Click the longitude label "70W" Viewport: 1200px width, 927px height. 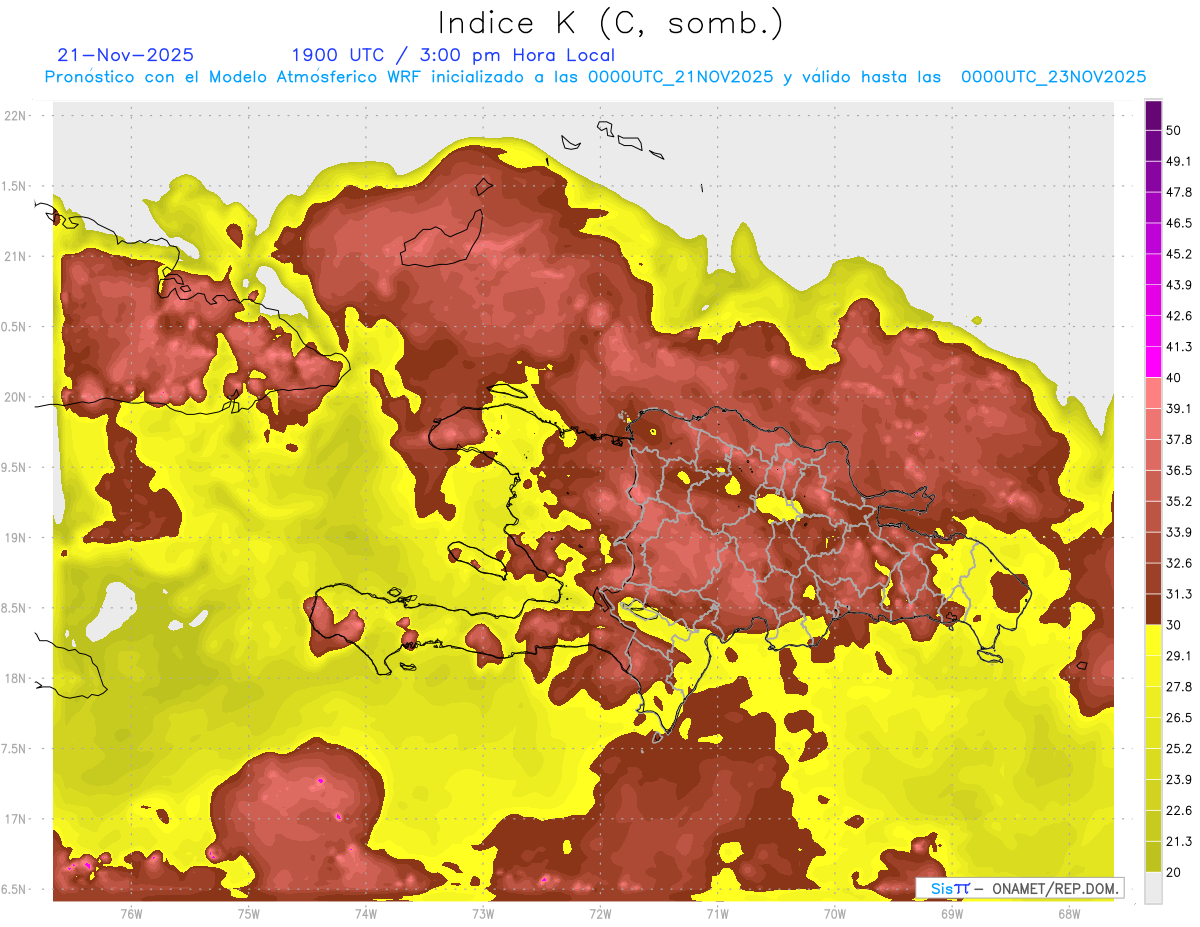(834, 914)
